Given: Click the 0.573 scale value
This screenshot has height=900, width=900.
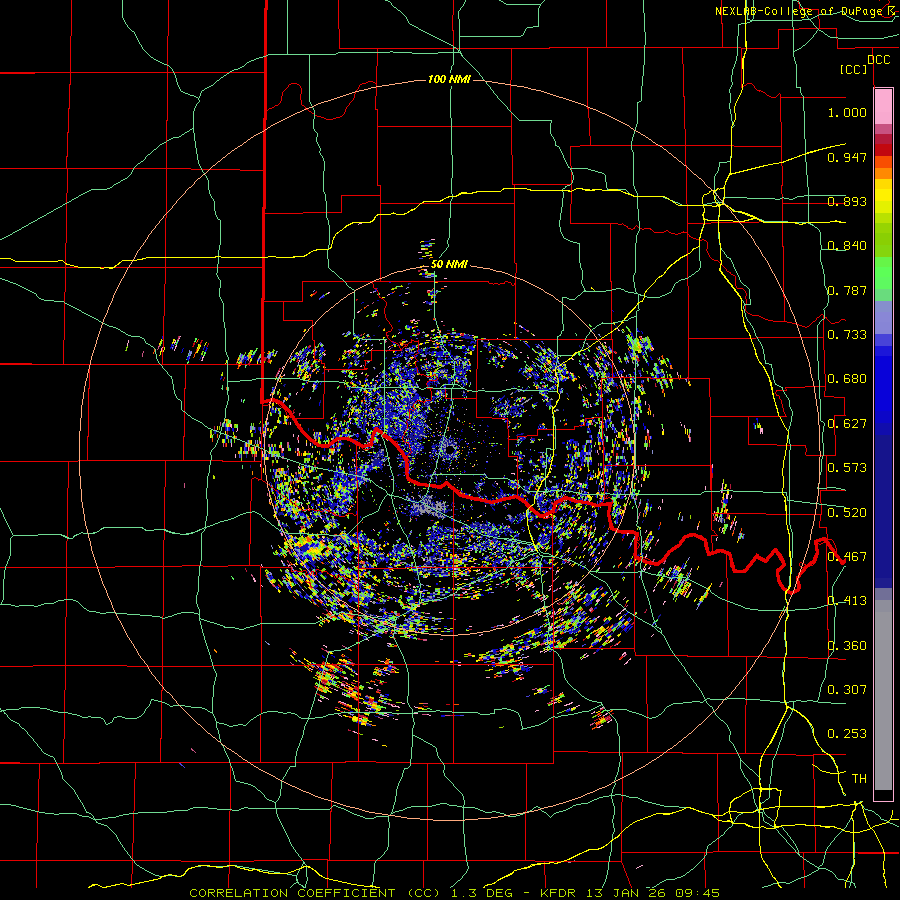Looking at the screenshot, I should click(x=847, y=468).
